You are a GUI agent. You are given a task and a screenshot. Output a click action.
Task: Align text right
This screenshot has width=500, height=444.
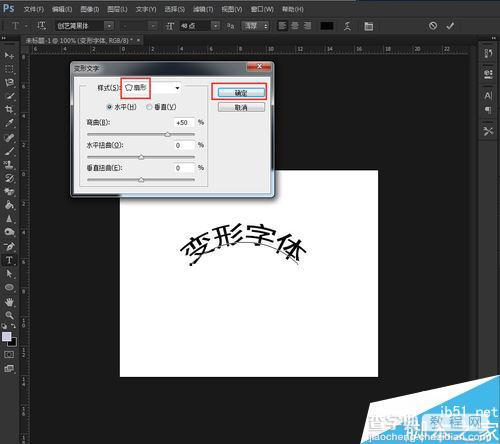(307, 26)
